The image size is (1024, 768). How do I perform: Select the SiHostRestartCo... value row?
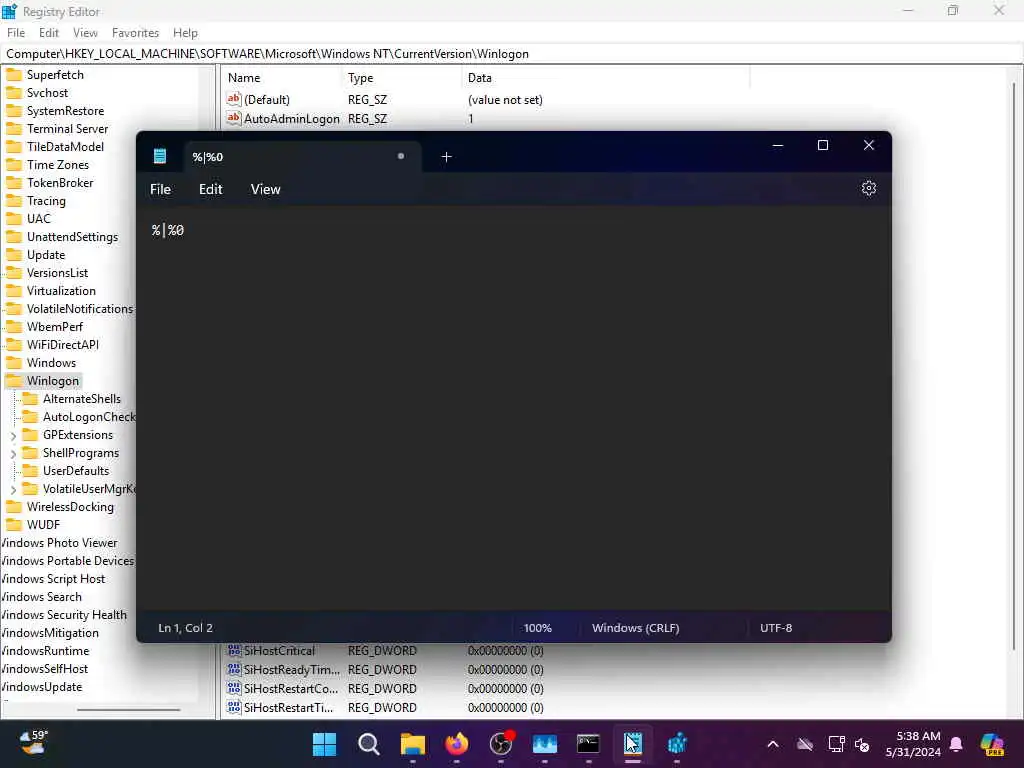click(385, 688)
